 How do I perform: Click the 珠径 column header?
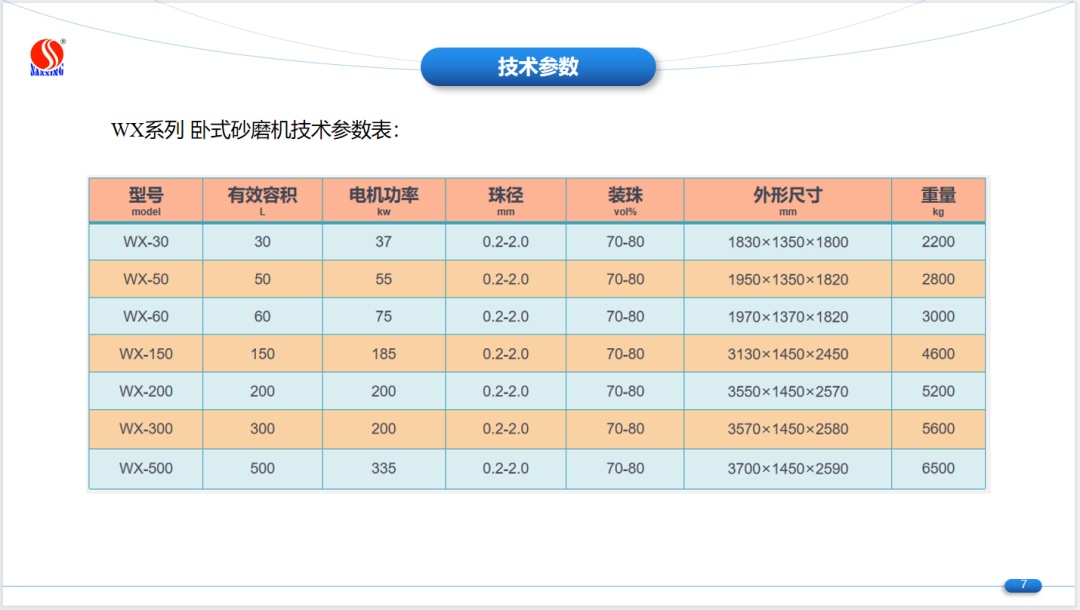point(505,200)
